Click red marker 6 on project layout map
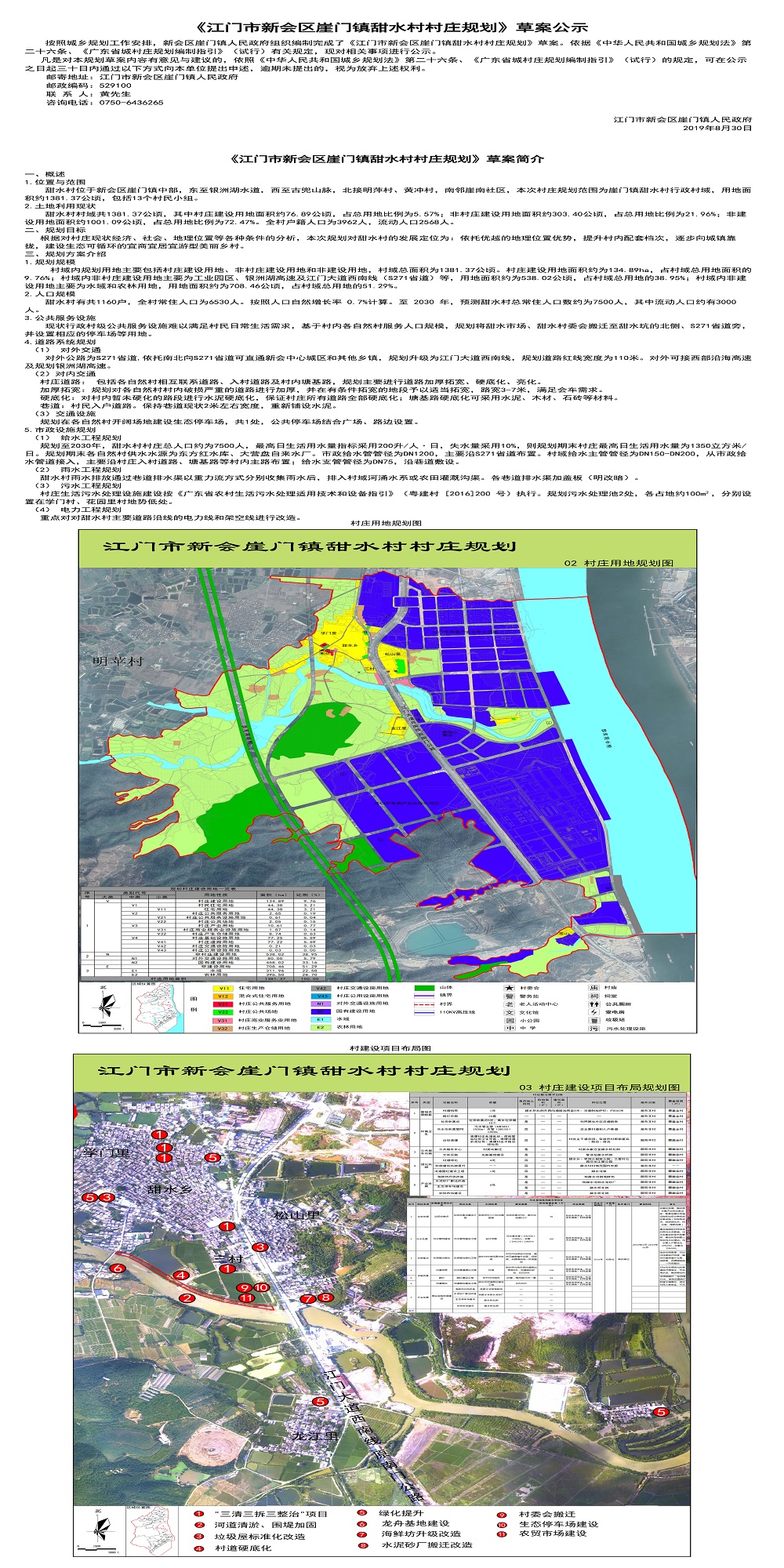 (117, 1268)
